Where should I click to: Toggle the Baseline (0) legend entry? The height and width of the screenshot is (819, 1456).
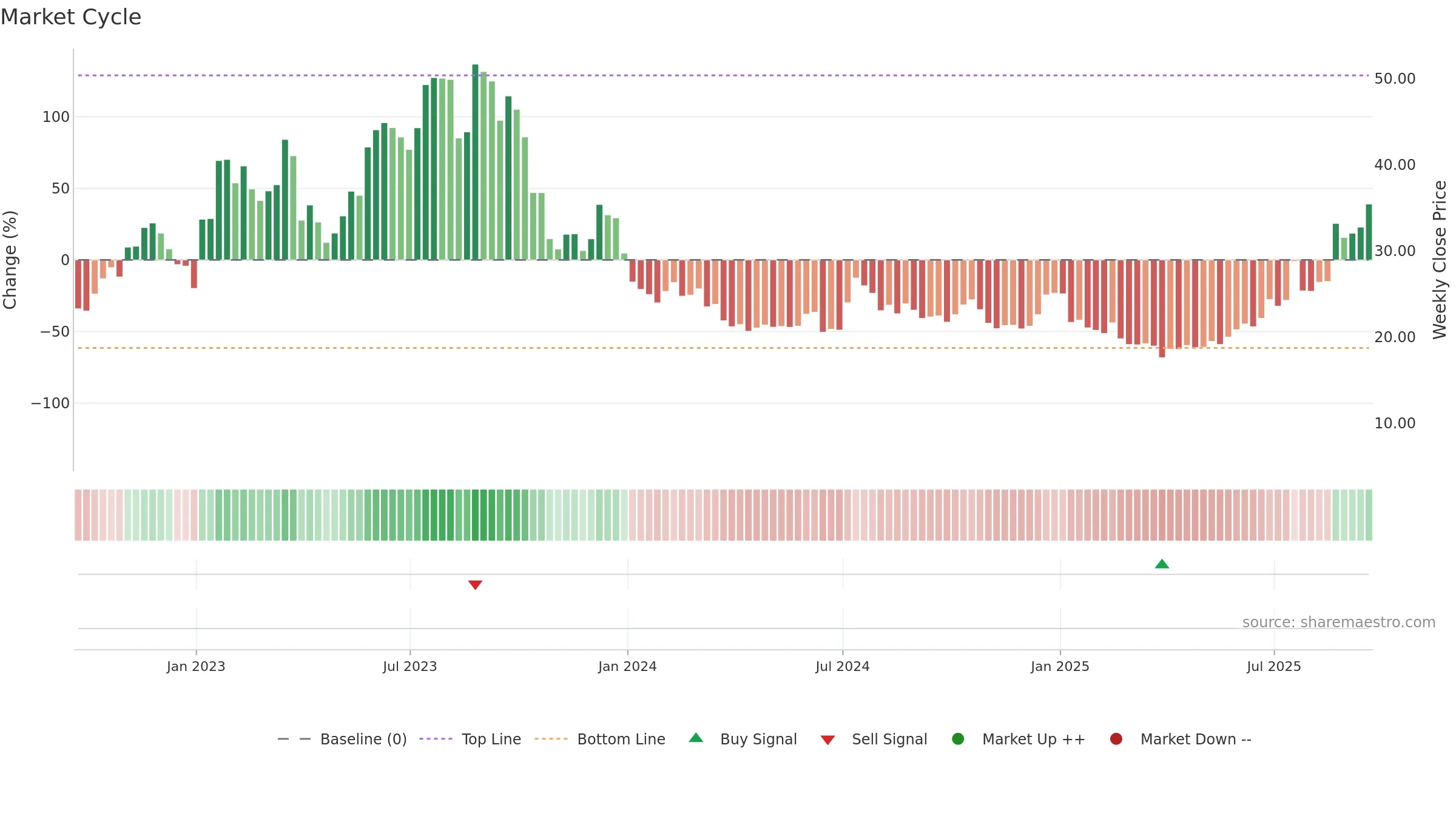[342, 739]
